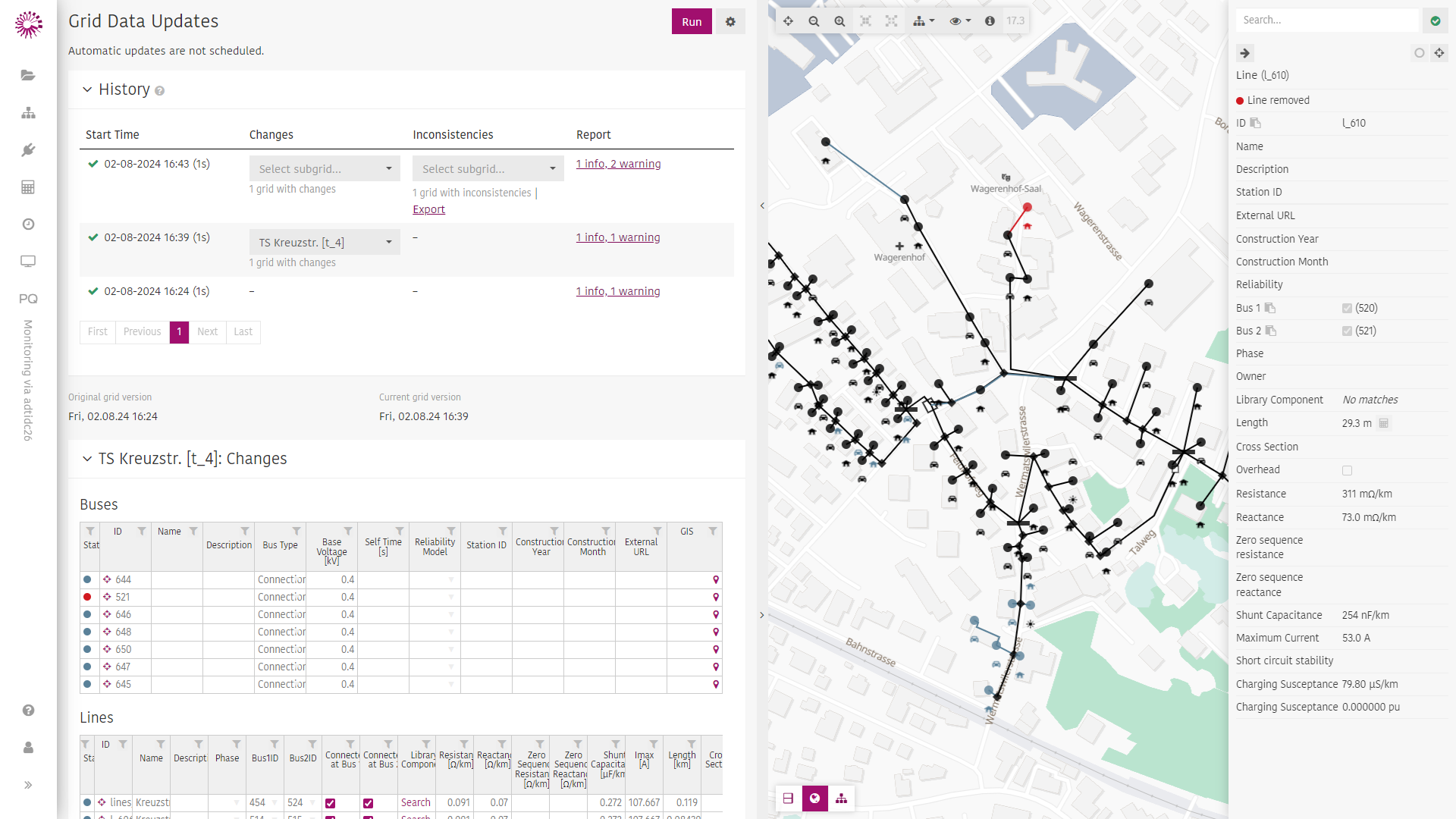The width and height of the screenshot is (1456, 819).
Task: Toggle the Bus 1 checkbox (520)
Action: [1347, 308]
